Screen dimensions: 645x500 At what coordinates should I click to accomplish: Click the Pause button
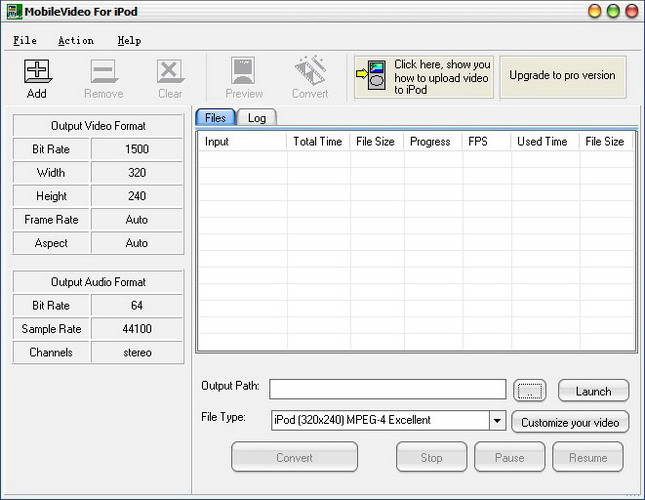[510, 457]
